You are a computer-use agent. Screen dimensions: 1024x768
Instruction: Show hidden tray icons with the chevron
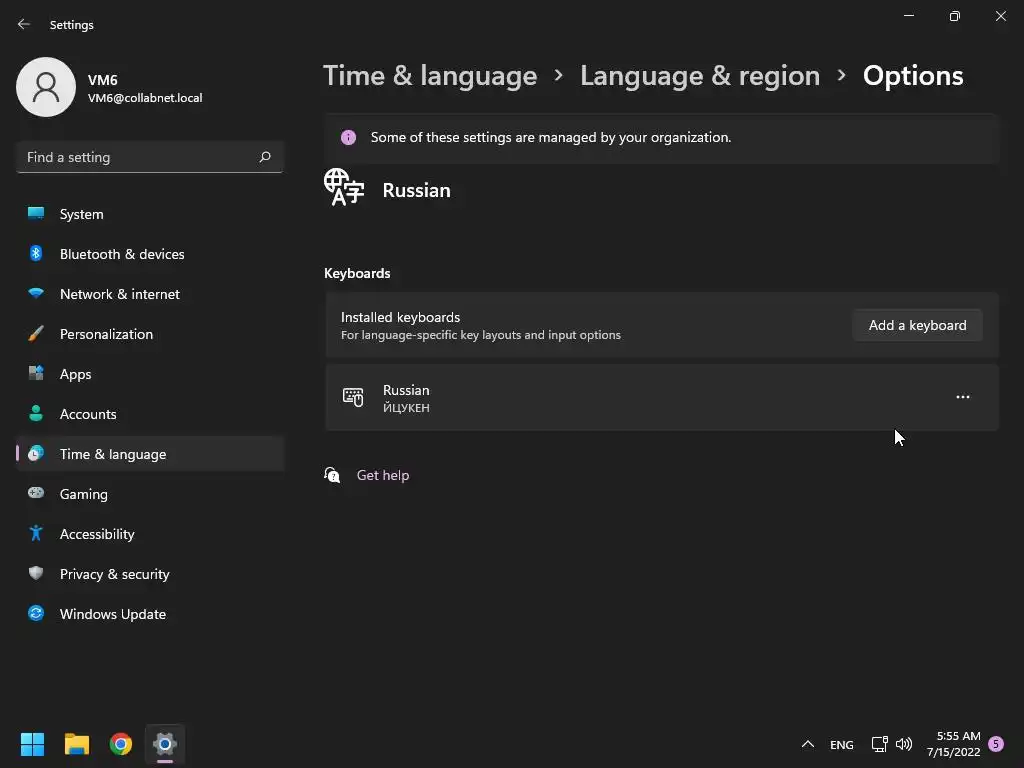tap(807, 744)
